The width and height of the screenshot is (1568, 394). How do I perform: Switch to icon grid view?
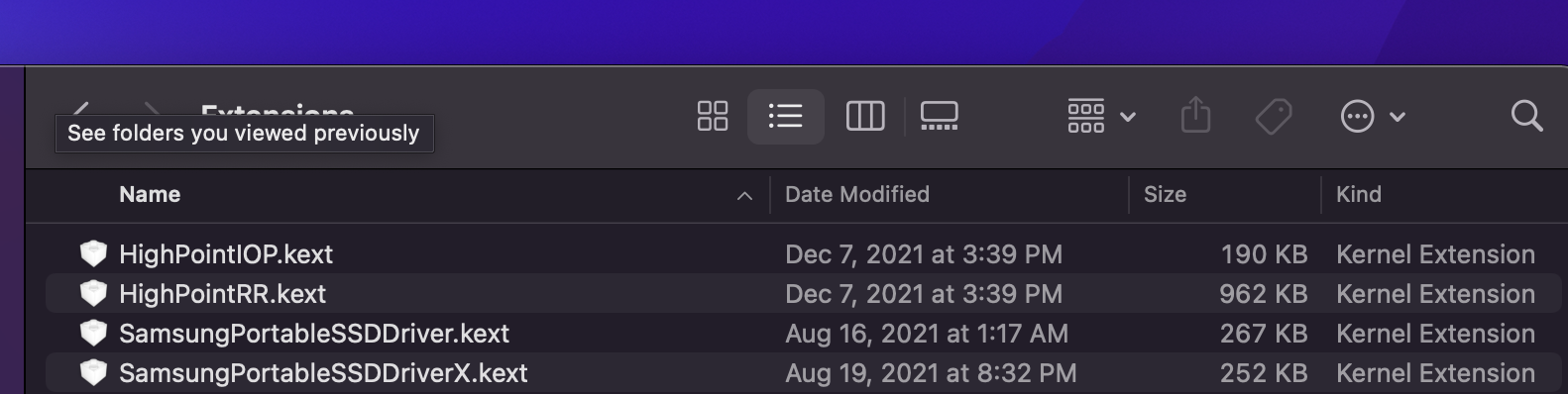click(x=712, y=116)
